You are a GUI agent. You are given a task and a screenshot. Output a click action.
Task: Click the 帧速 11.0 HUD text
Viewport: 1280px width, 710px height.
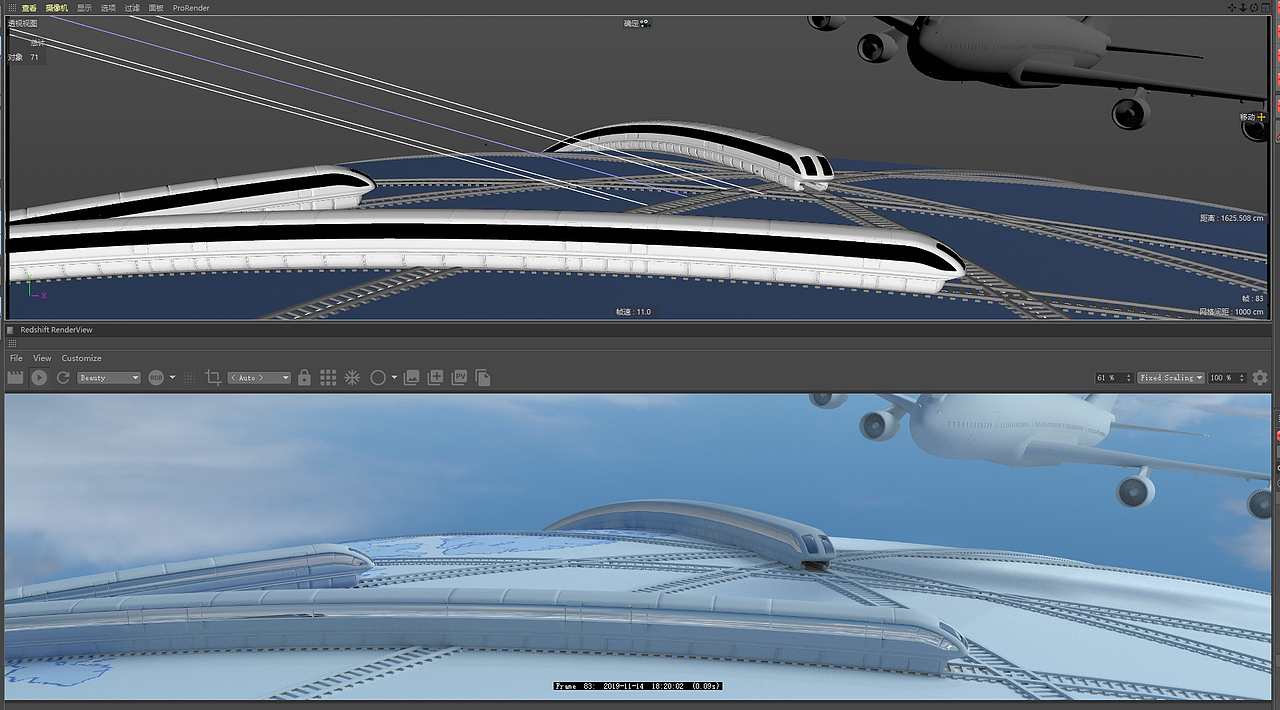pyautogui.click(x=633, y=312)
